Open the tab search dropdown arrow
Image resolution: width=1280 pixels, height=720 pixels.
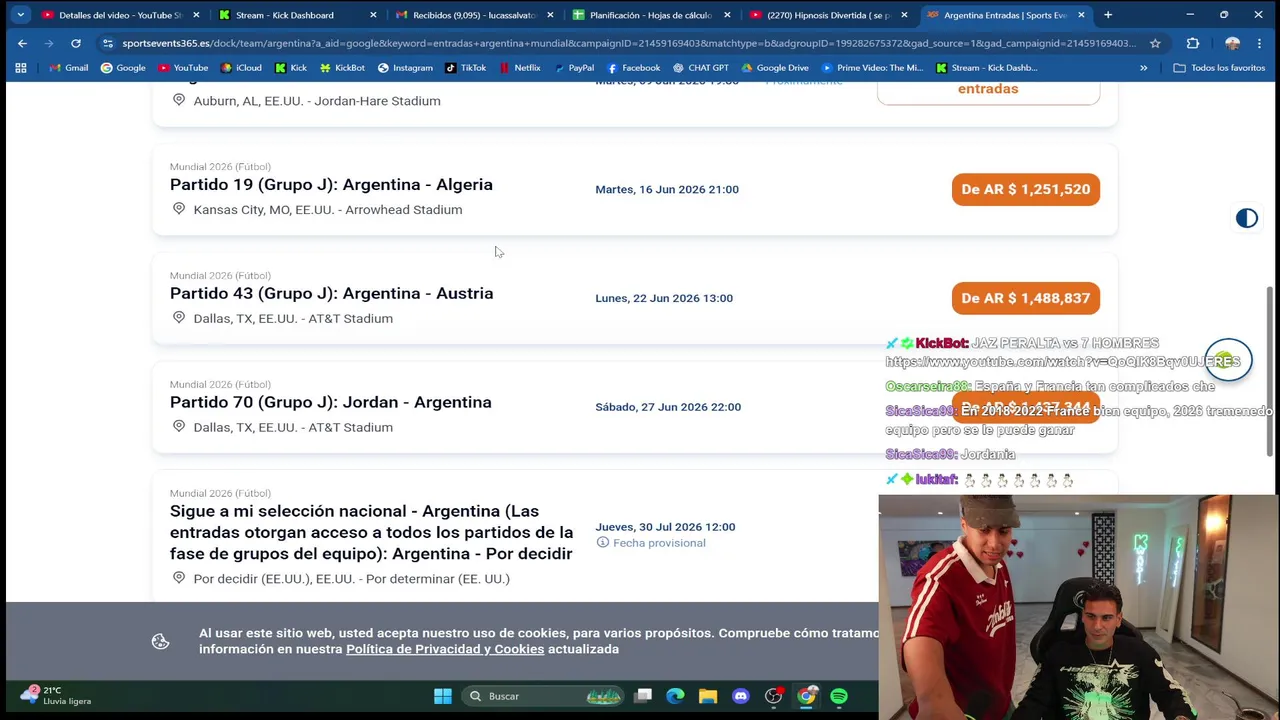[x=20, y=15]
